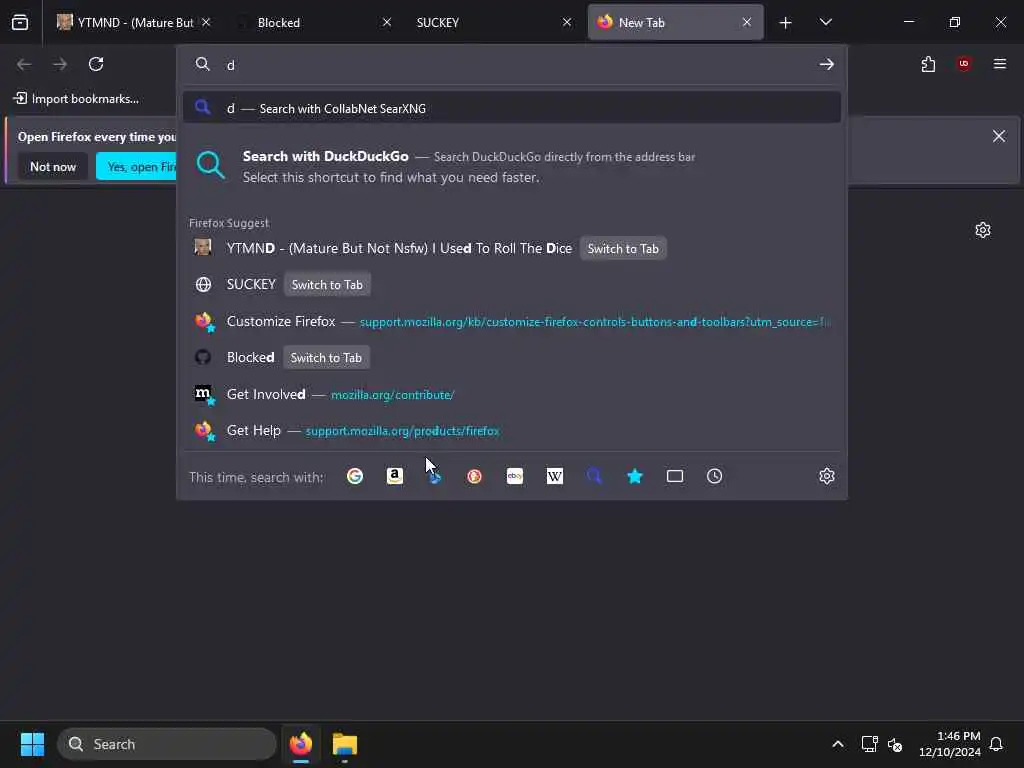Search this time with Google
This screenshot has width=1024, height=768.
pyautogui.click(x=355, y=476)
